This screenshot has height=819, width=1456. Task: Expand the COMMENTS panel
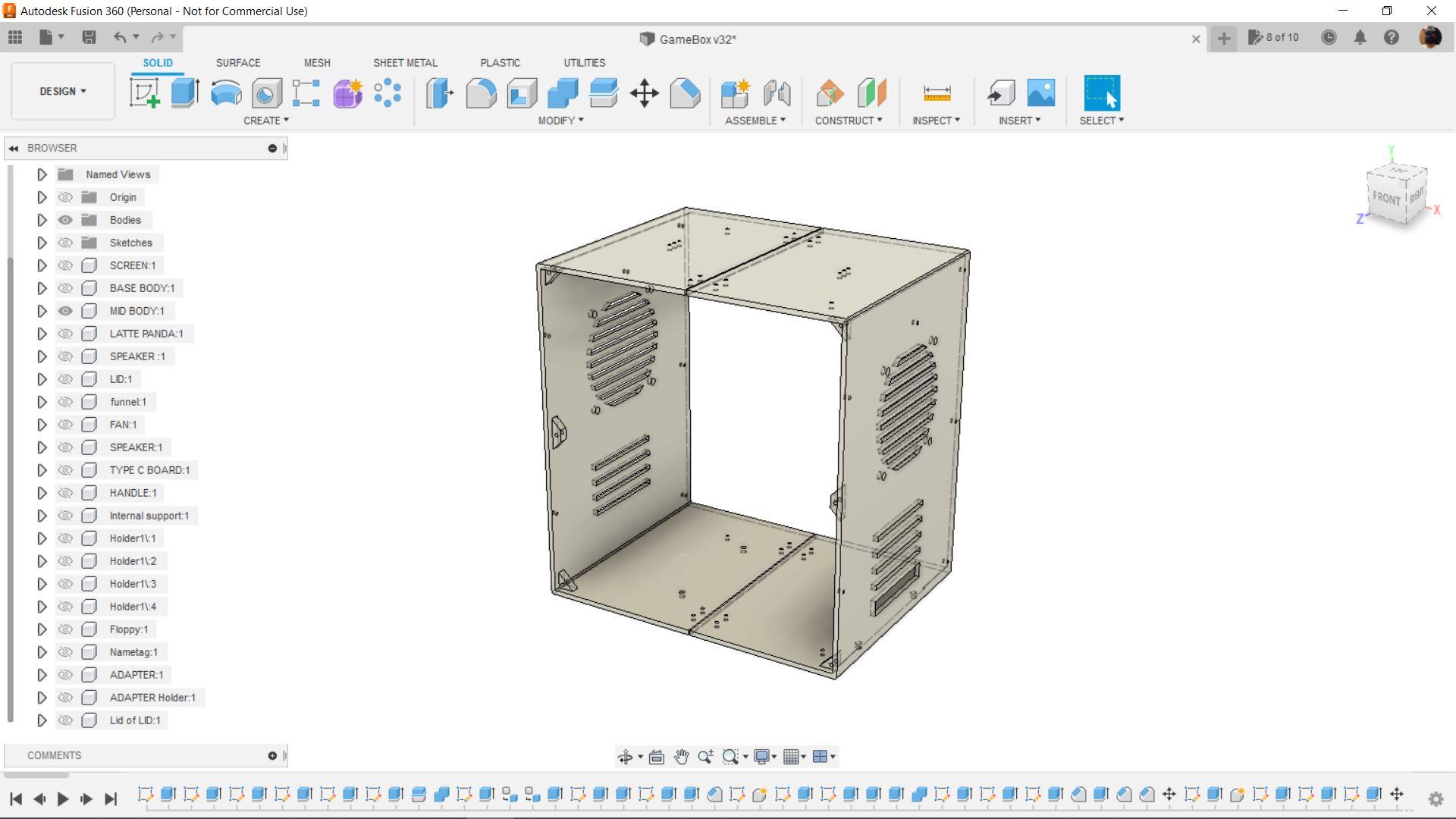[x=272, y=755]
